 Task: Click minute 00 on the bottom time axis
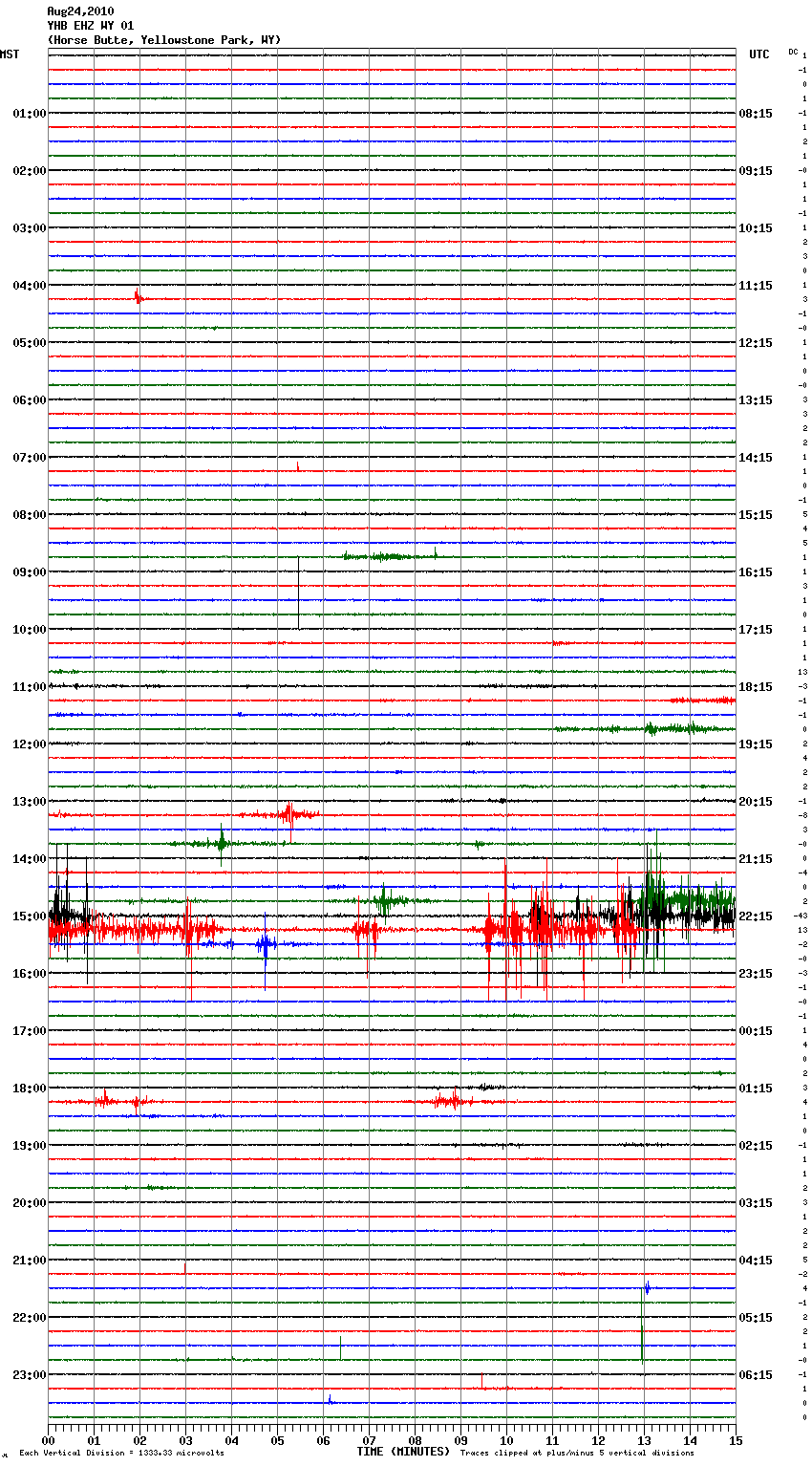click(48, 1440)
